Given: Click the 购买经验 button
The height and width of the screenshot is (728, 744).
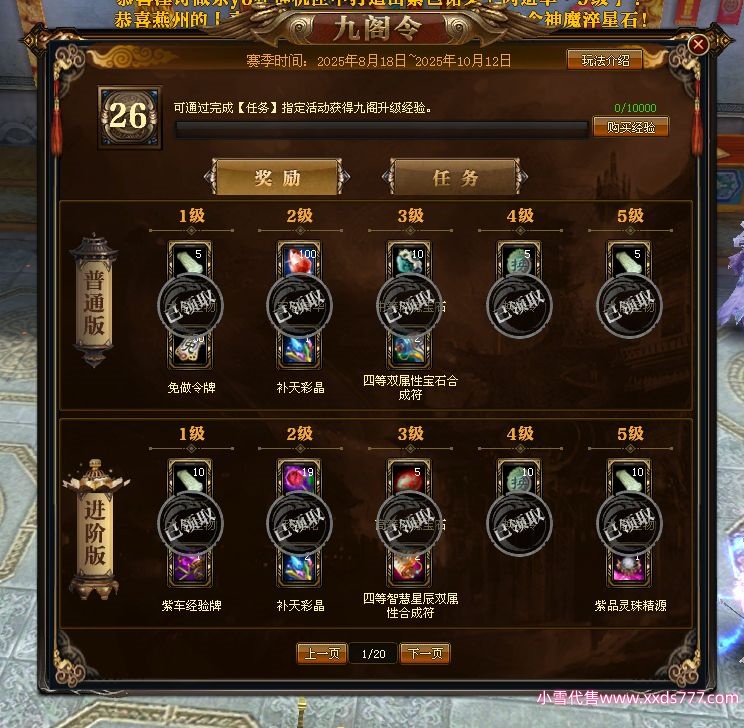Looking at the screenshot, I should click(x=631, y=127).
